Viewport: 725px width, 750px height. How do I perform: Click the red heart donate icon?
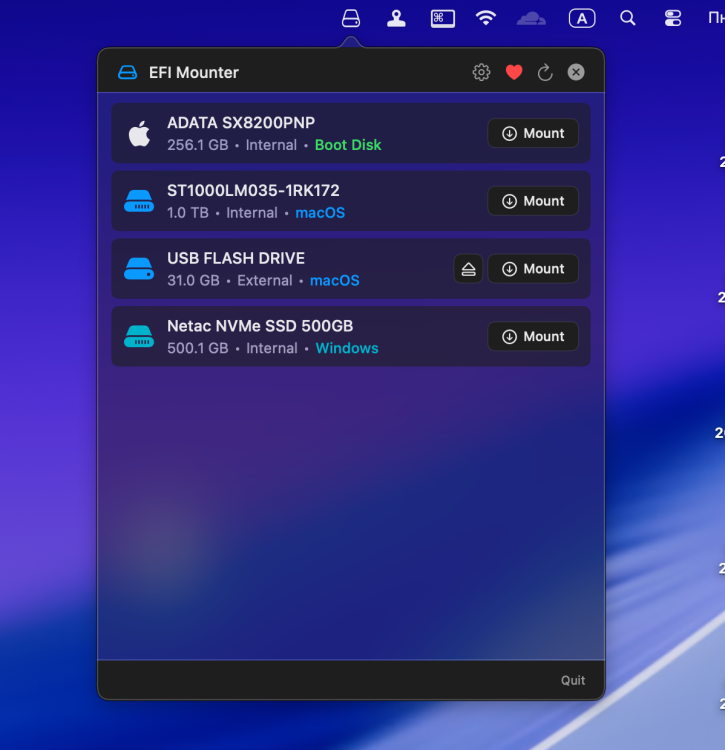514,72
